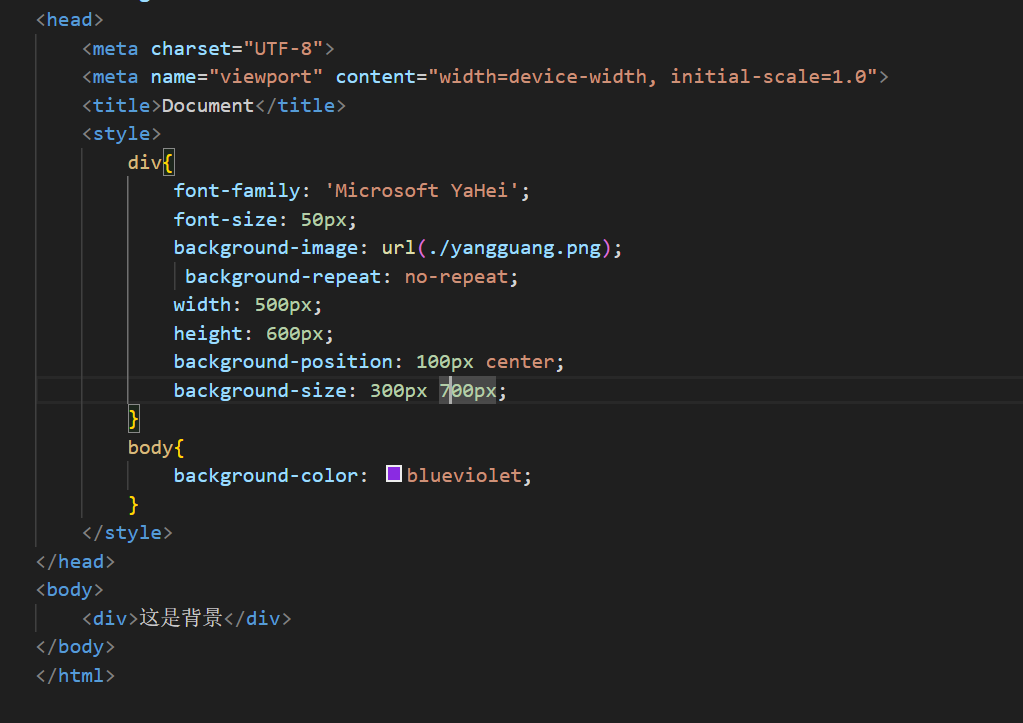1023x723 pixels.
Task: Click the div selector opening brace
Action: (x=168, y=162)
